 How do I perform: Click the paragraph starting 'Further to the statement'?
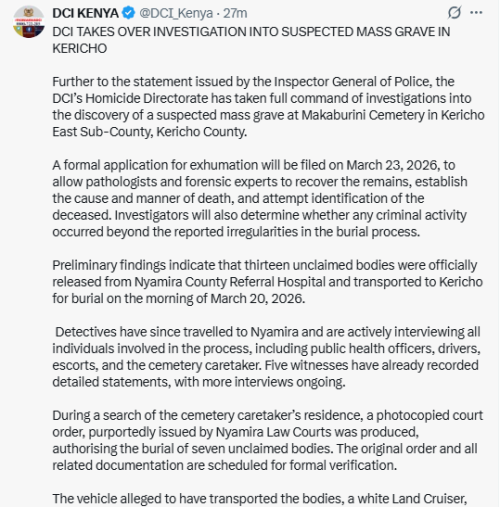click(268, 107)
